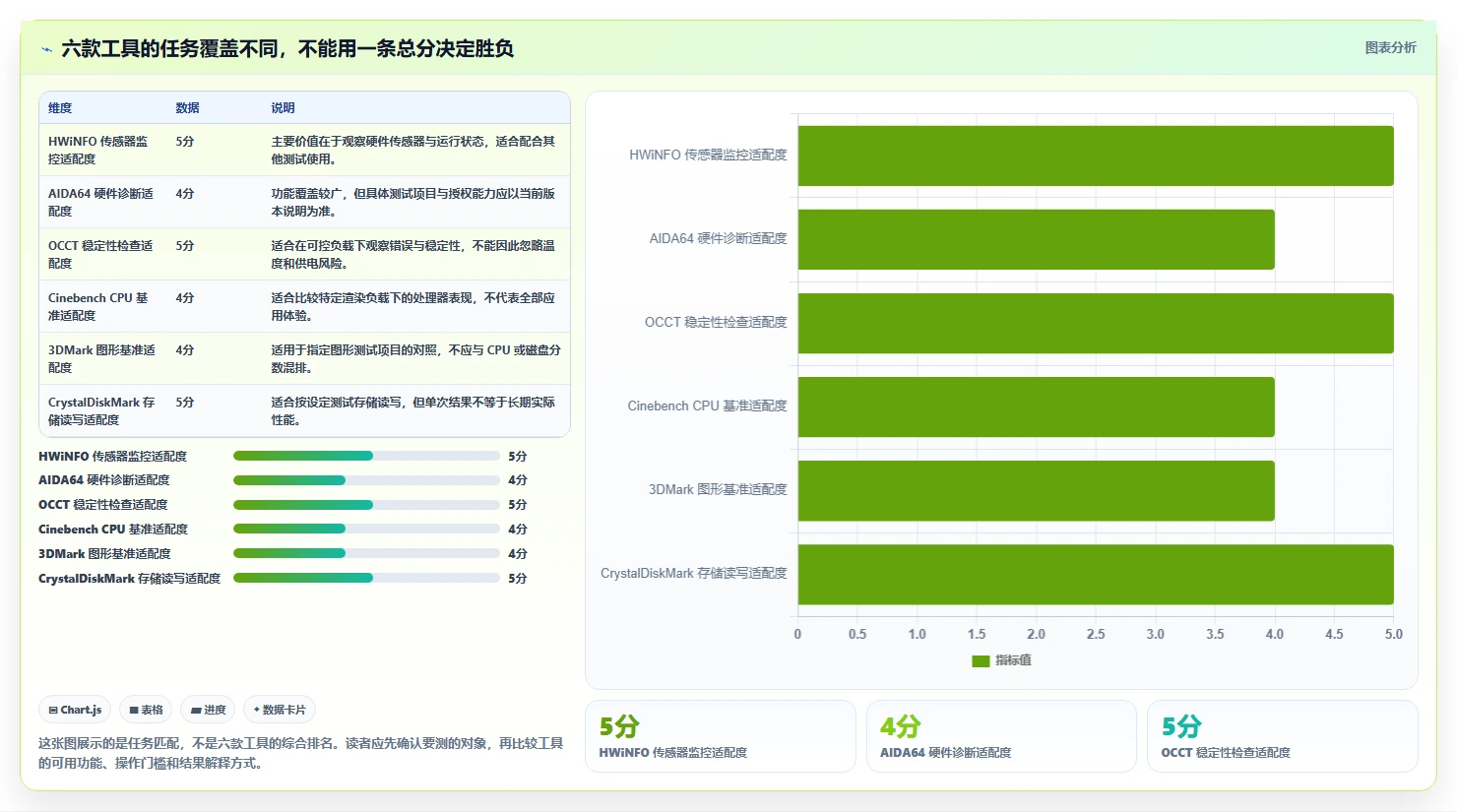The width and height of the screenshot is (1457, 812).
Task: Click the 5分 score in the OCCT table row
Action: tap(185, 246)
